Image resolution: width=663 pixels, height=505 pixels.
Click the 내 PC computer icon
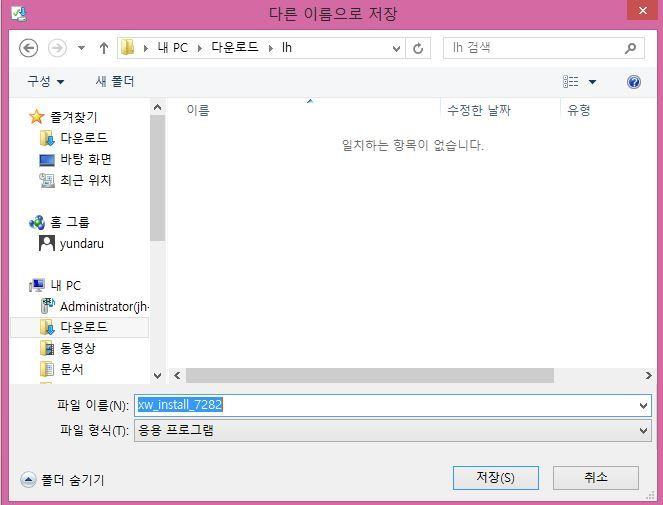pos(37,285)
